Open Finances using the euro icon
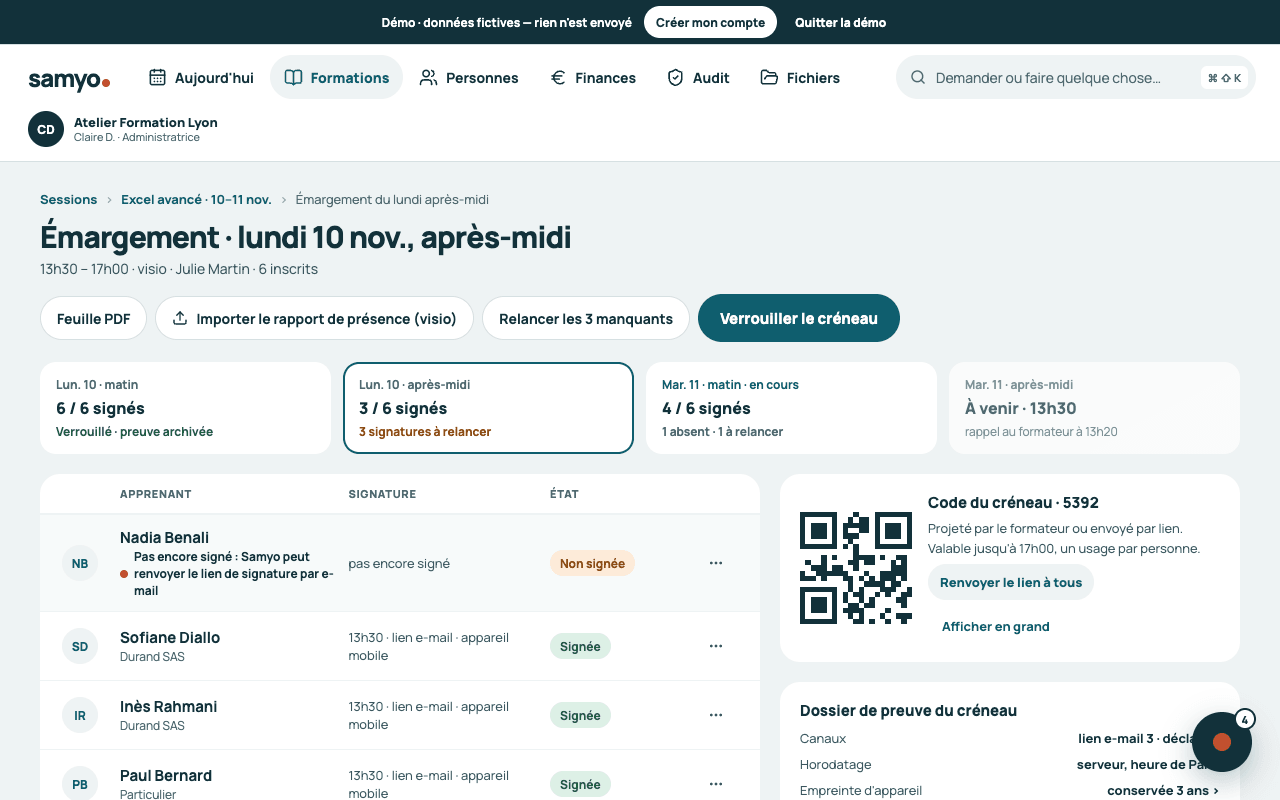This screenshot has height=800, width=1280. (x=558, y=77)
